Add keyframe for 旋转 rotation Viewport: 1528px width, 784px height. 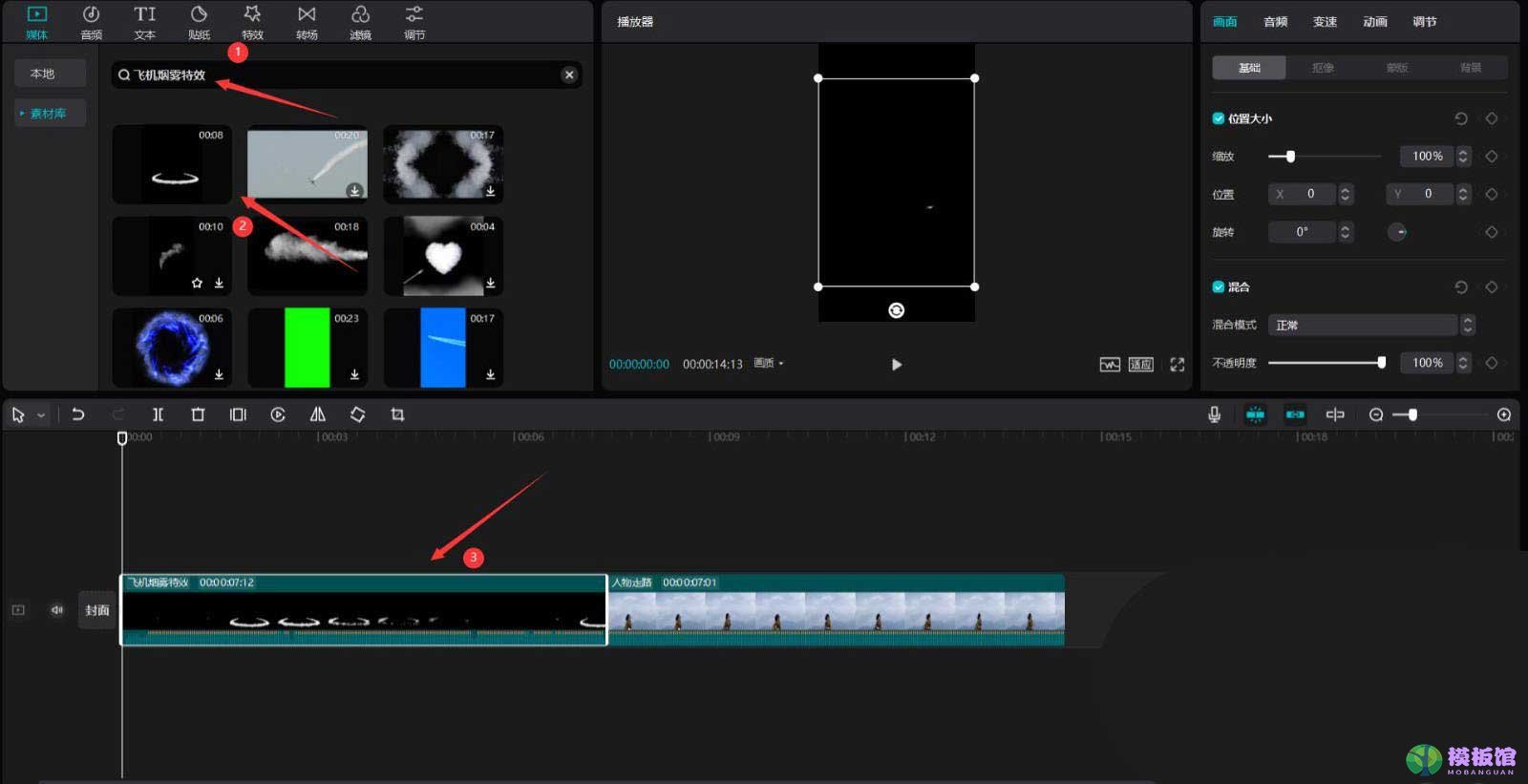[1492, 232]
